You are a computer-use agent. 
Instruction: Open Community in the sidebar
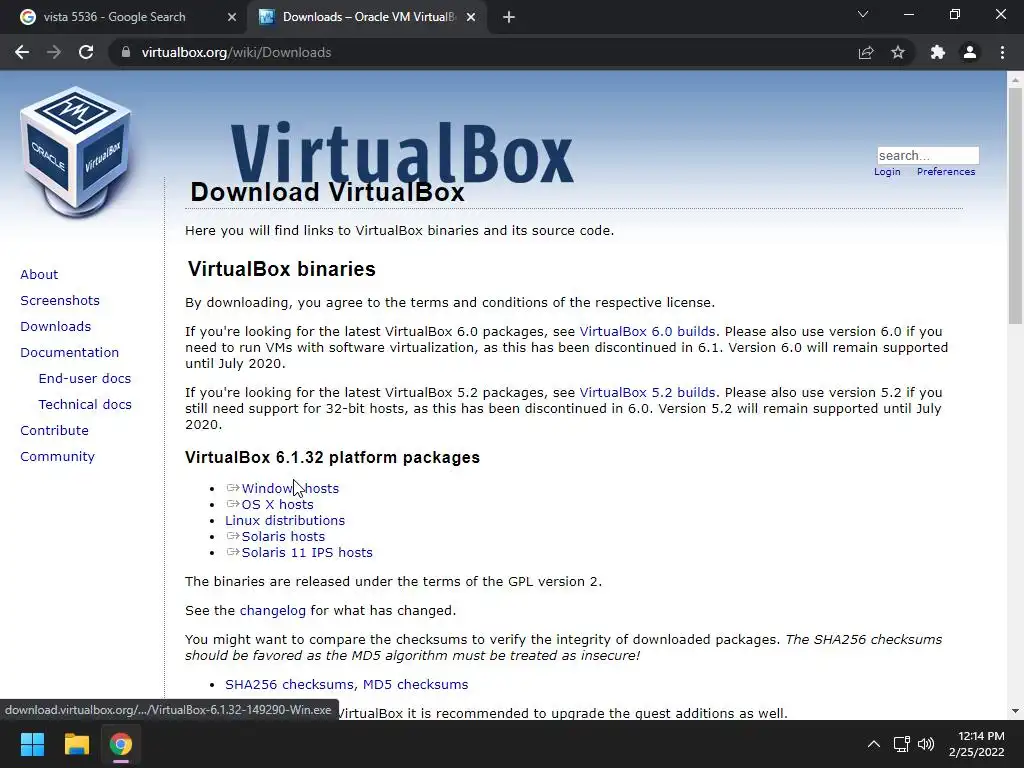point(57,457)
